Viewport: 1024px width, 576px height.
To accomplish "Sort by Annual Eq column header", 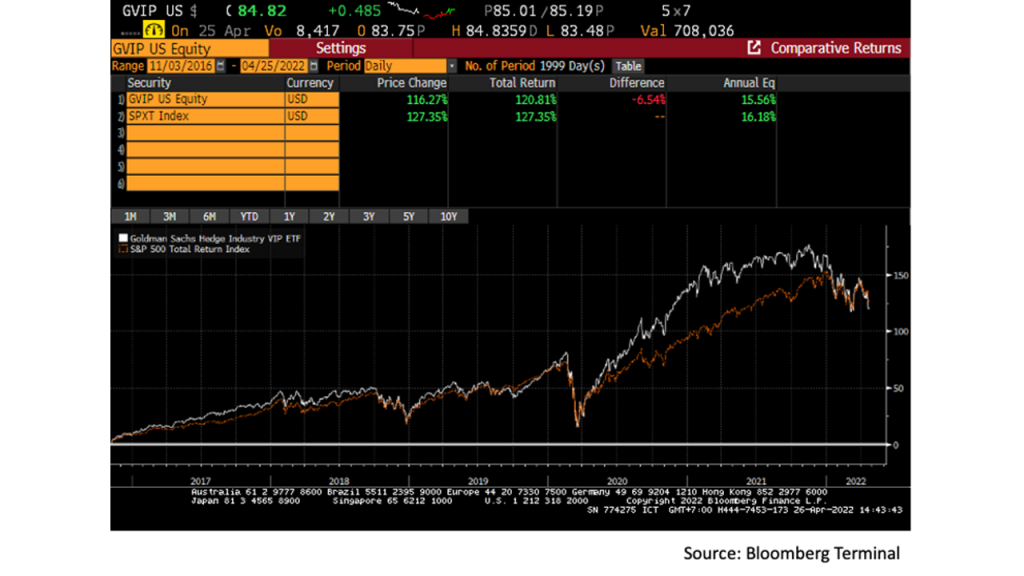I will 748,83.
